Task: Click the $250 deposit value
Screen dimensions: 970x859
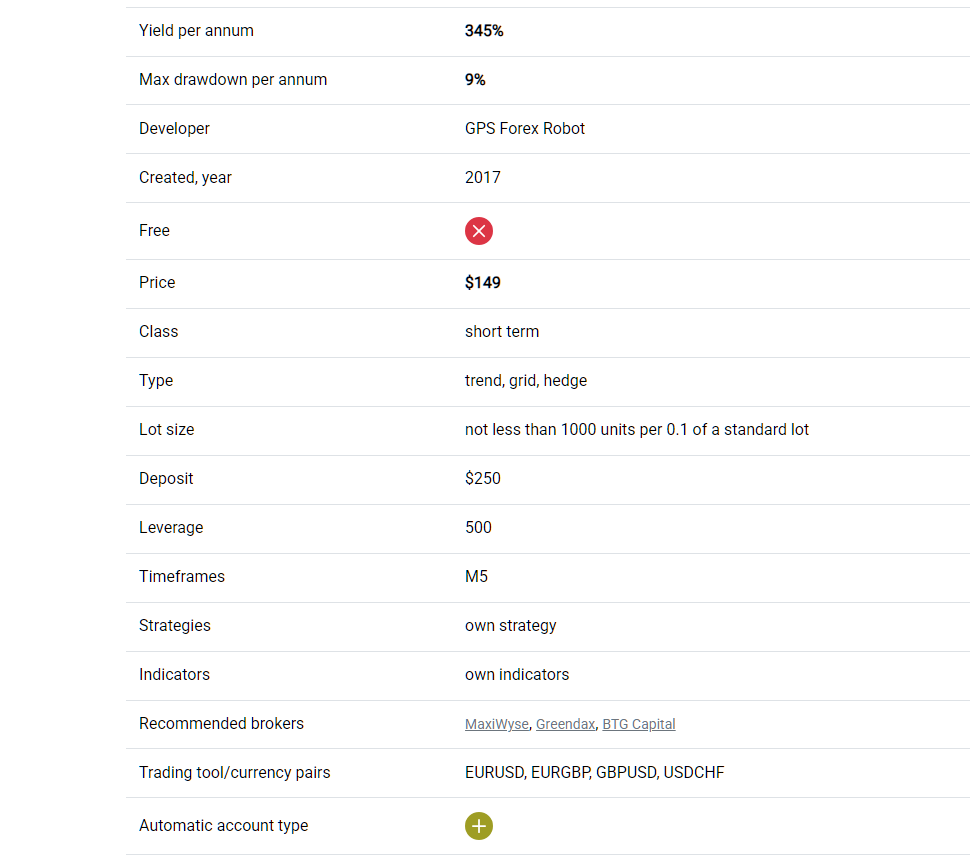Action: tap(483, 479)
